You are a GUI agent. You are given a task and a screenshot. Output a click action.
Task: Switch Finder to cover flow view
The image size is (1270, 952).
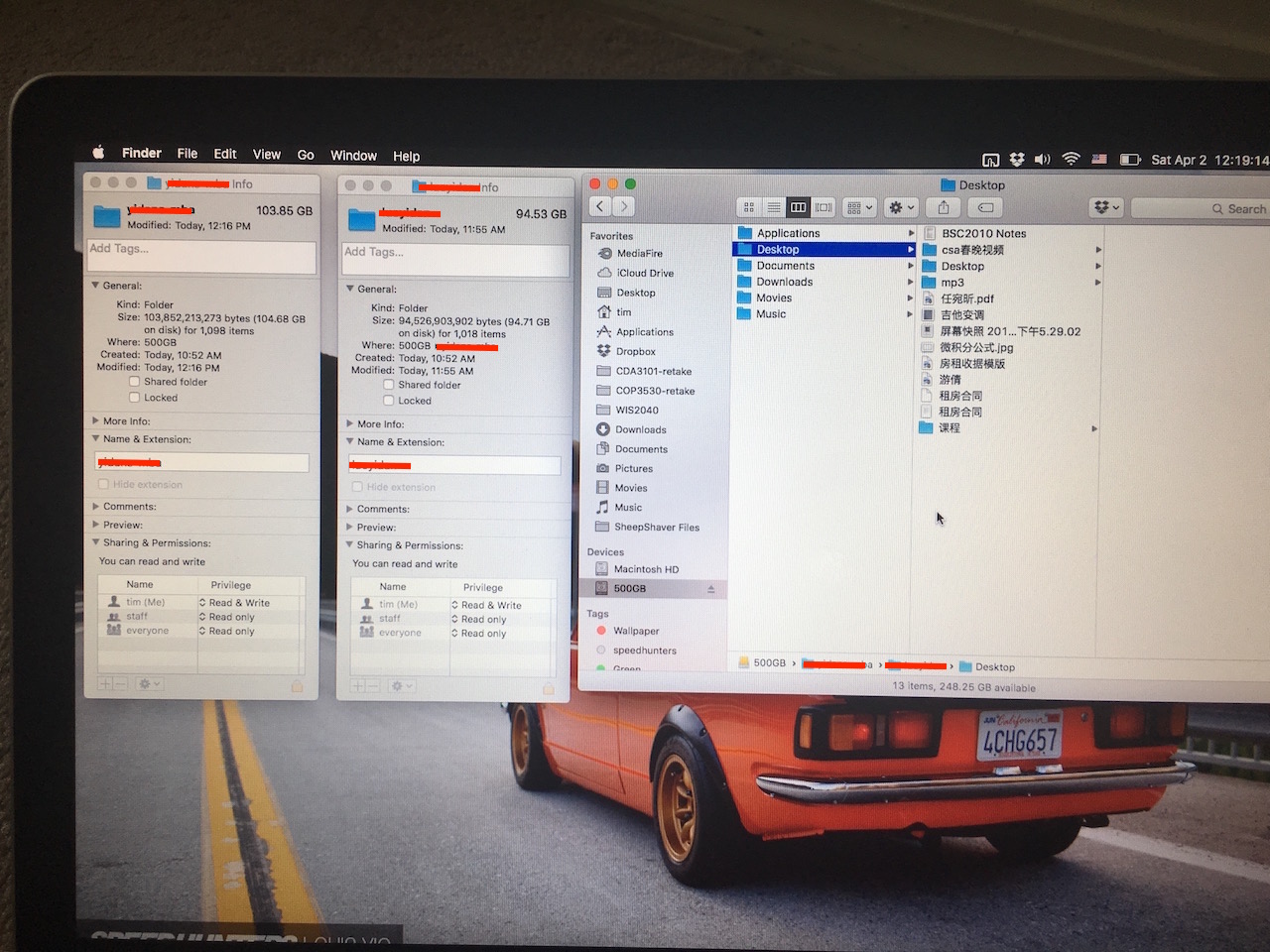824,207
